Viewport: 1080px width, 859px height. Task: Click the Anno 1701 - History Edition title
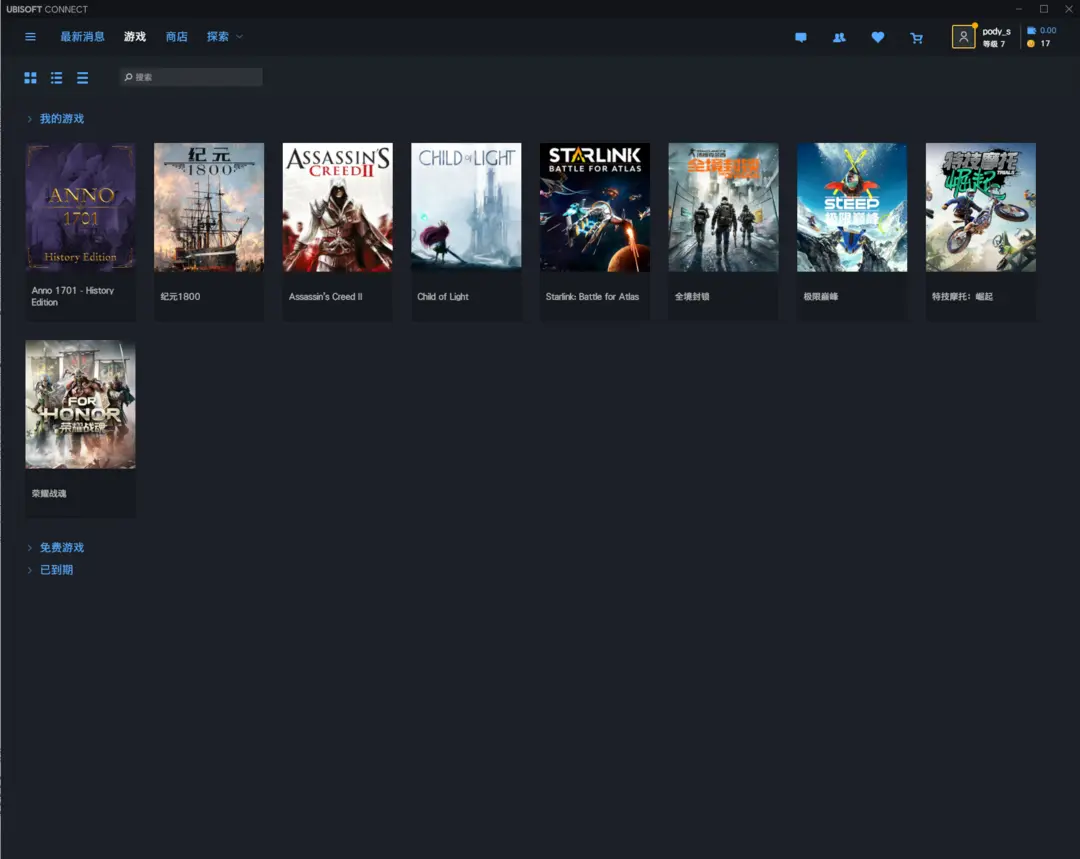pyautogui.click(x=72, y=296)
